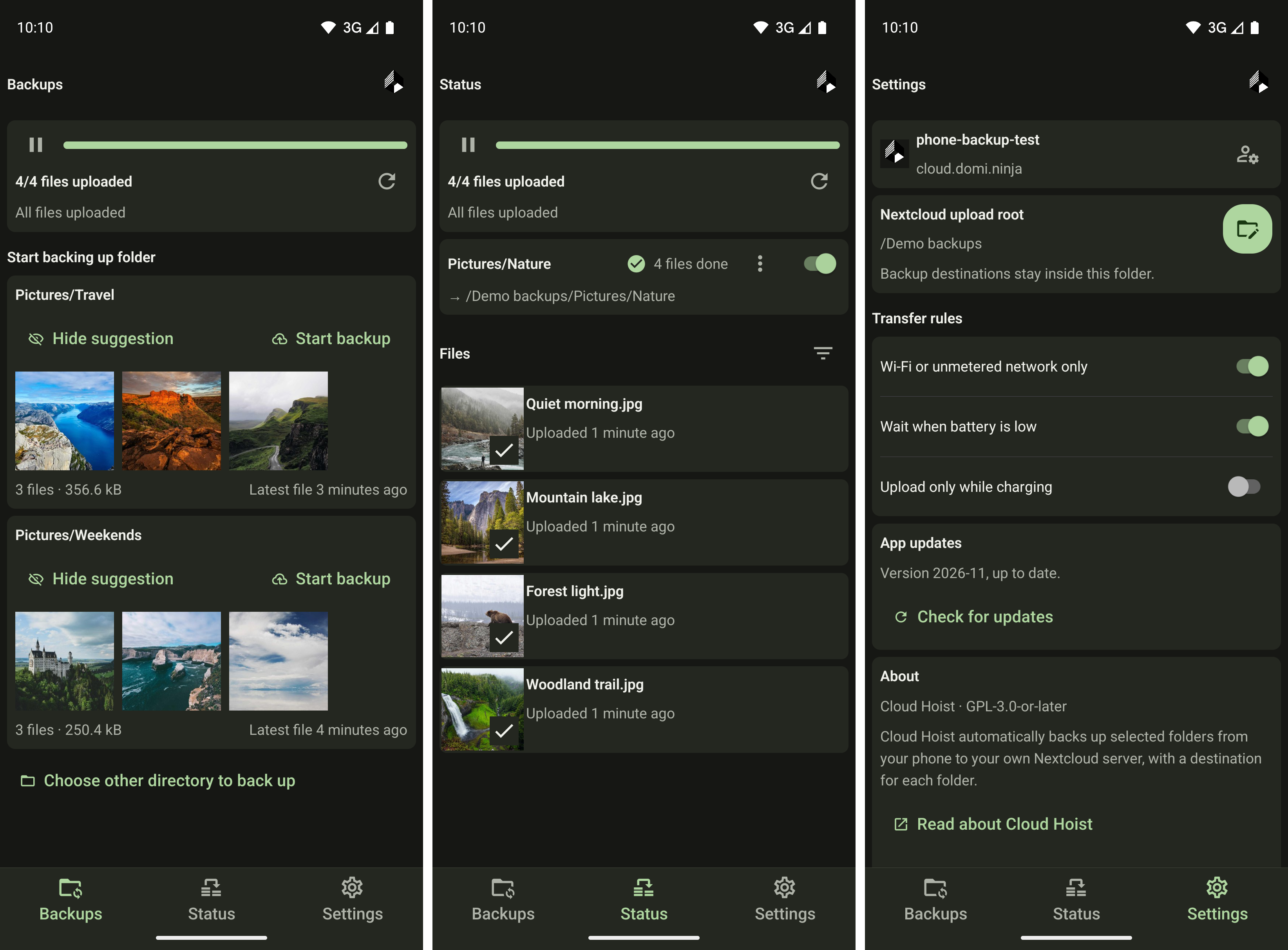The width and height of the screenshot is (1288, 950).
Task: Open the Woodland trail.jpg file row
Action: point(644,710)
